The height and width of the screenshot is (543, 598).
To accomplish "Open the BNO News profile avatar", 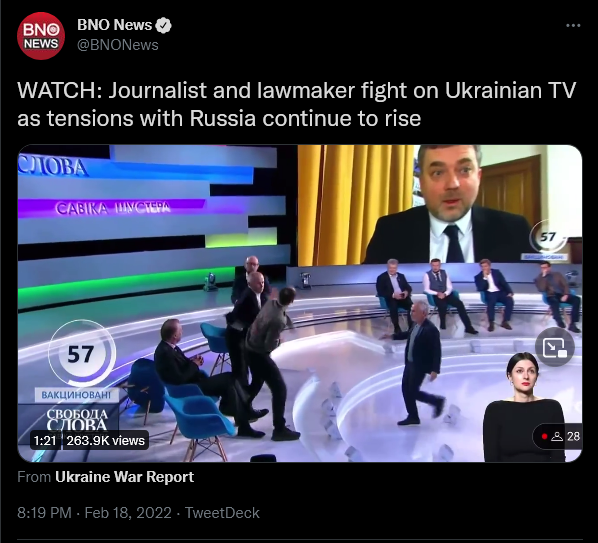I will pos(41,36).
